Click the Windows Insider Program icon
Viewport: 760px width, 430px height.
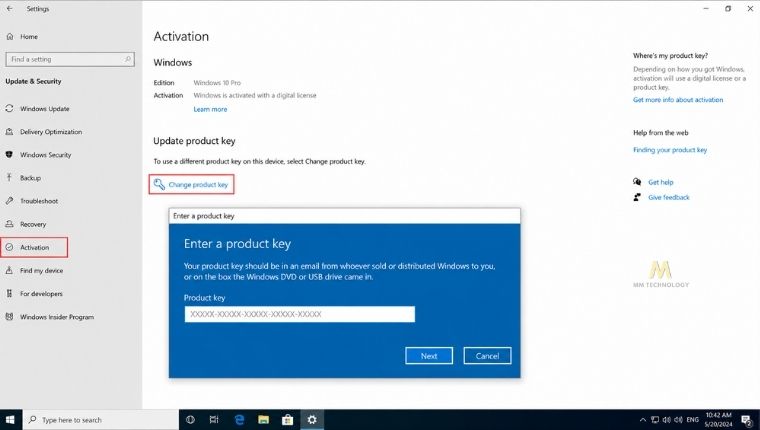click(x=9, y=317)
